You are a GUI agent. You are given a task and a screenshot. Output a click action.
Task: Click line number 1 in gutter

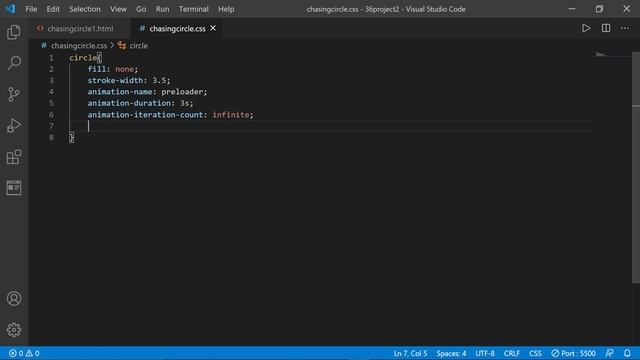[51, 58]
